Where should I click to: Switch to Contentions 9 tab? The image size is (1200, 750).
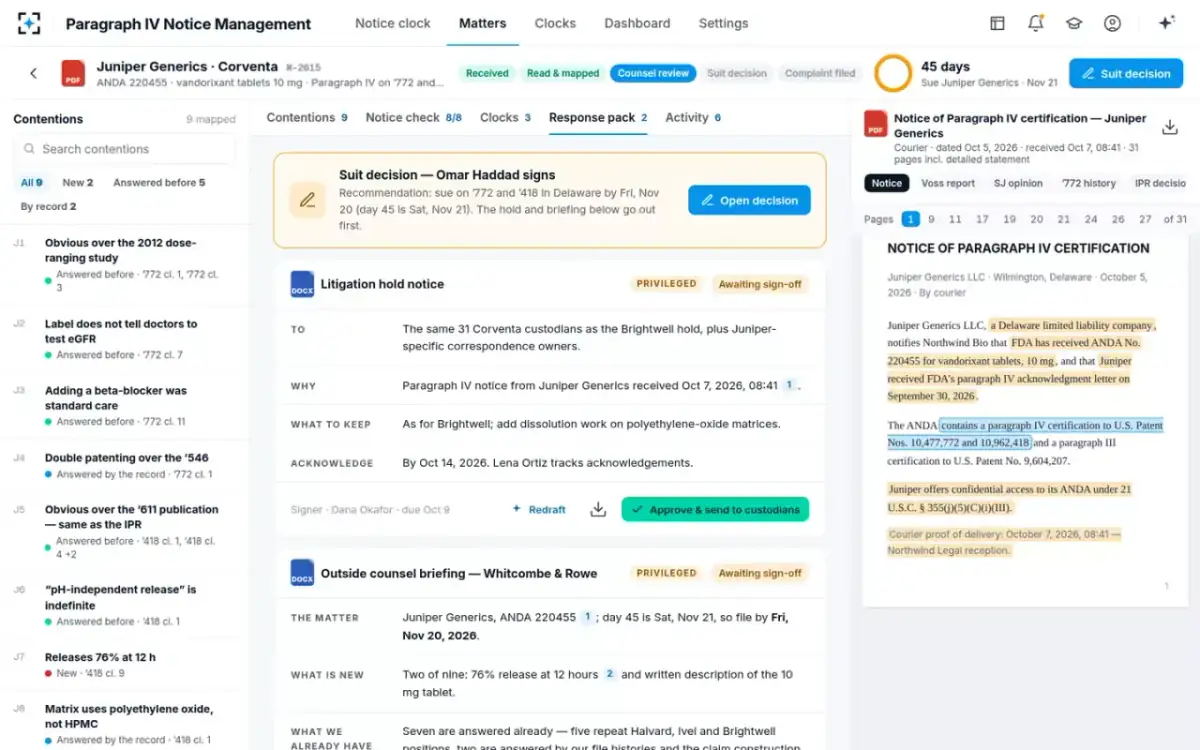307,117
